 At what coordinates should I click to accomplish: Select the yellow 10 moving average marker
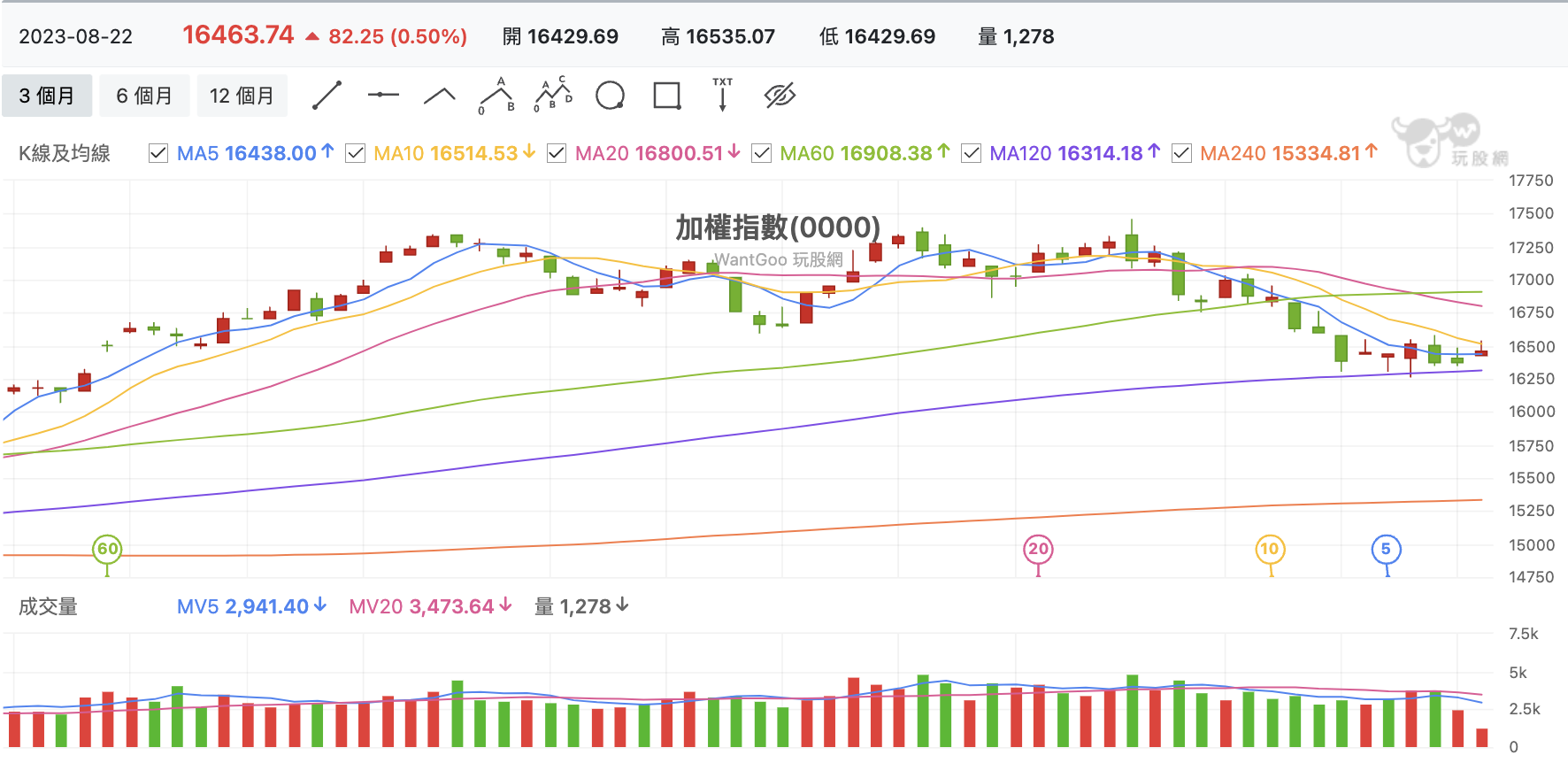1270,549
